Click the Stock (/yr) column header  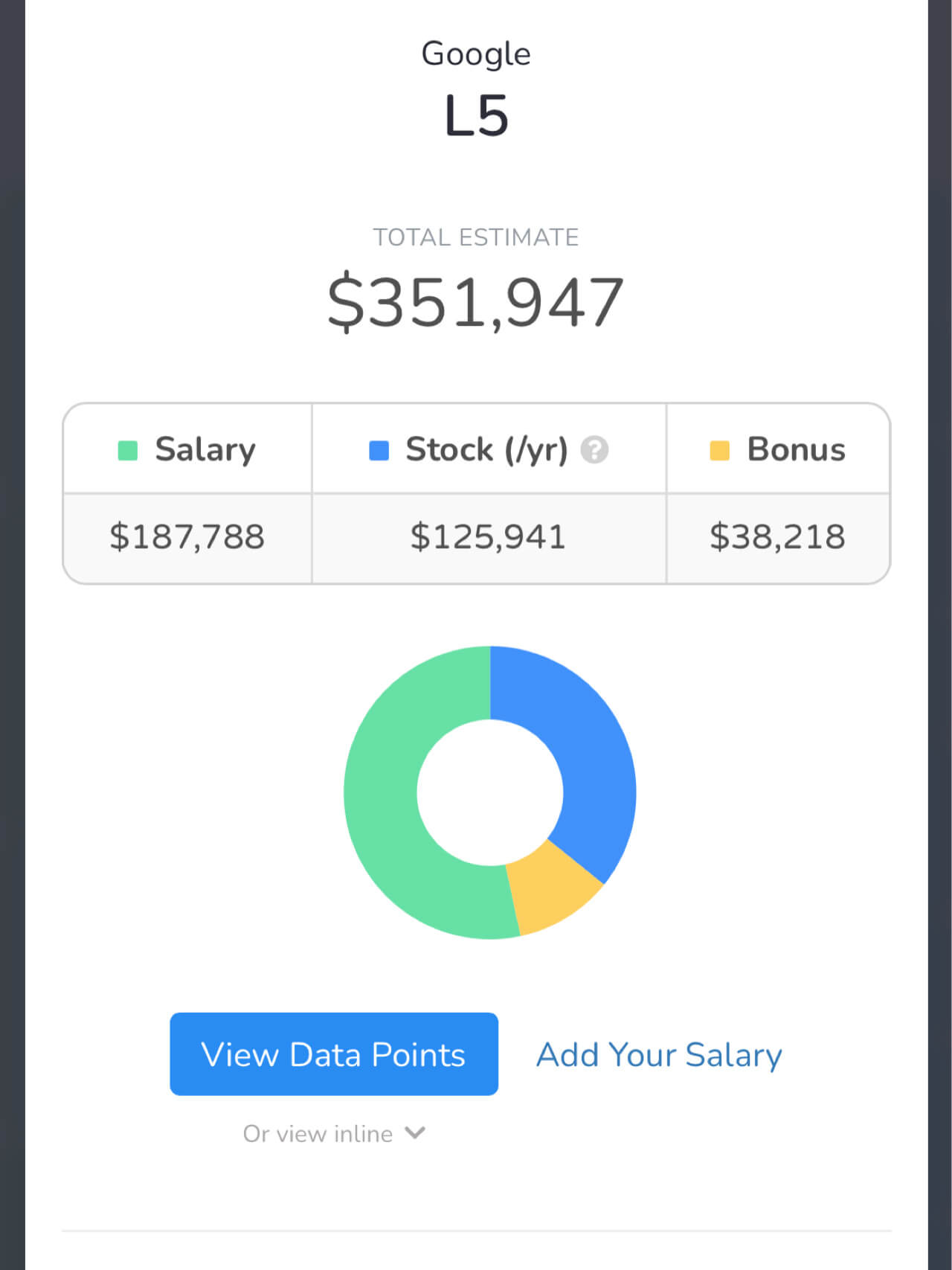[x=489, y=449]
